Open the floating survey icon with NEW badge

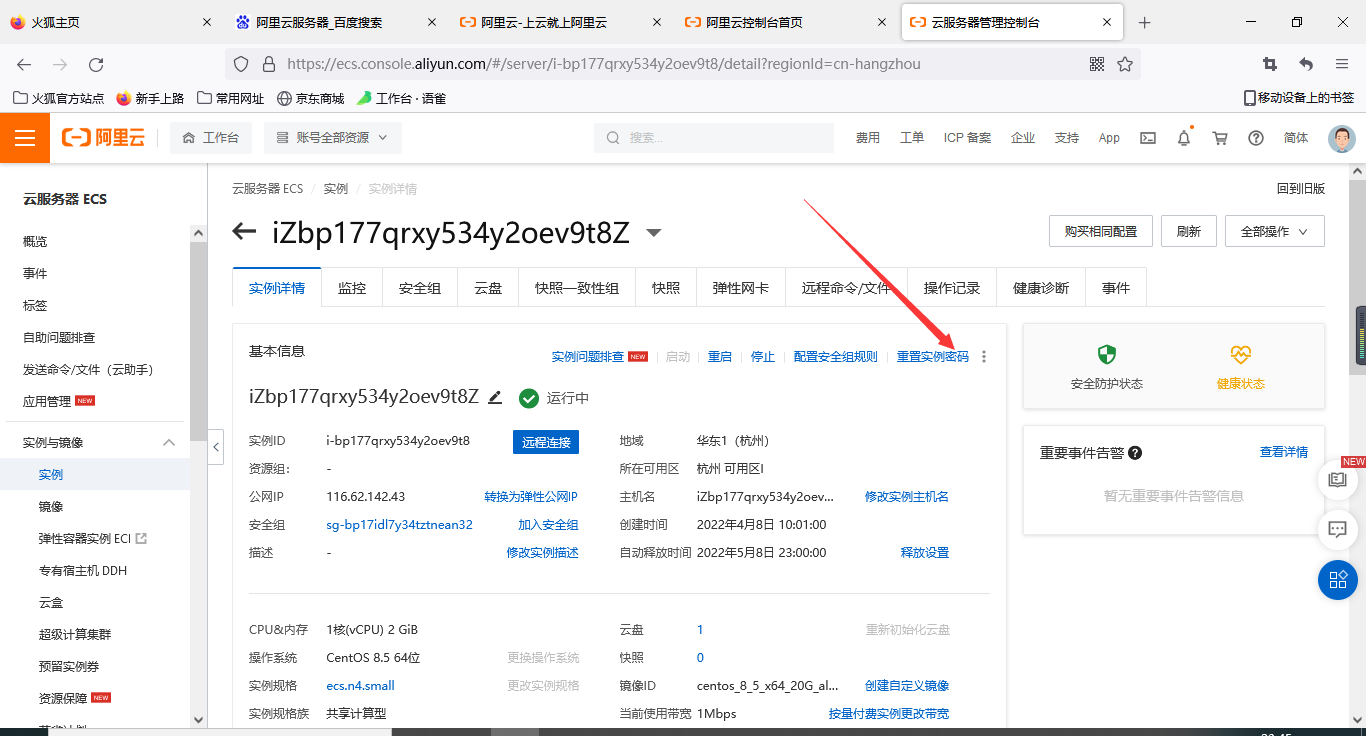tap(1338, 480)
